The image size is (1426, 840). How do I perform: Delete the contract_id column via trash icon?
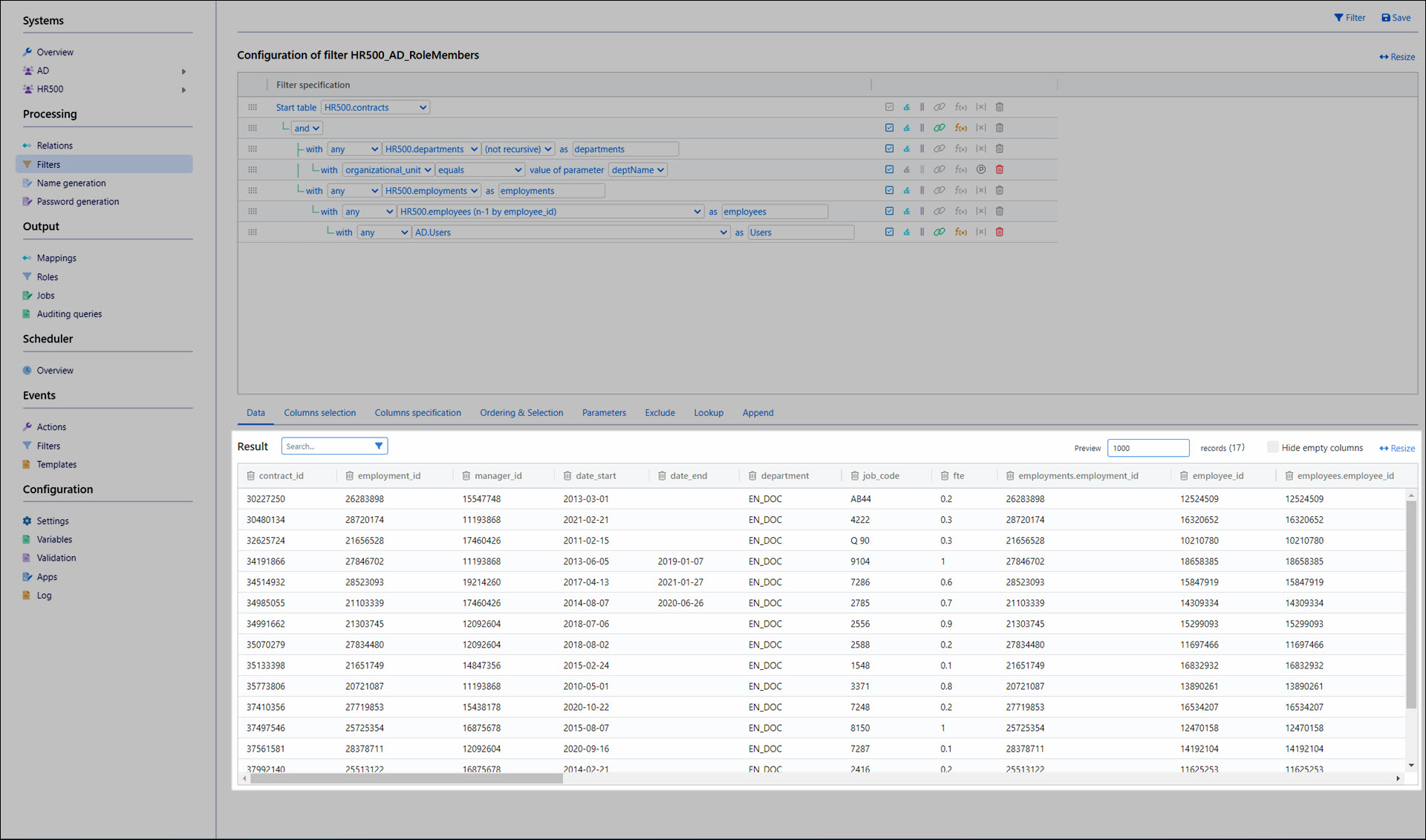[x=250, y=476]
